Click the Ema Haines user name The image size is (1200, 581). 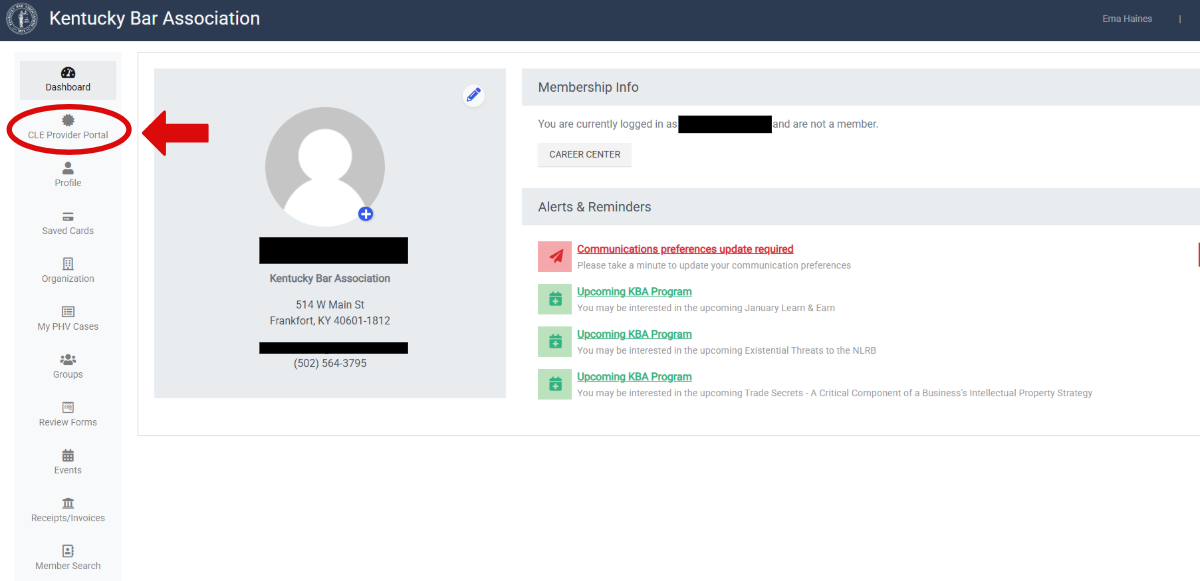click(x=1126, y=19)
